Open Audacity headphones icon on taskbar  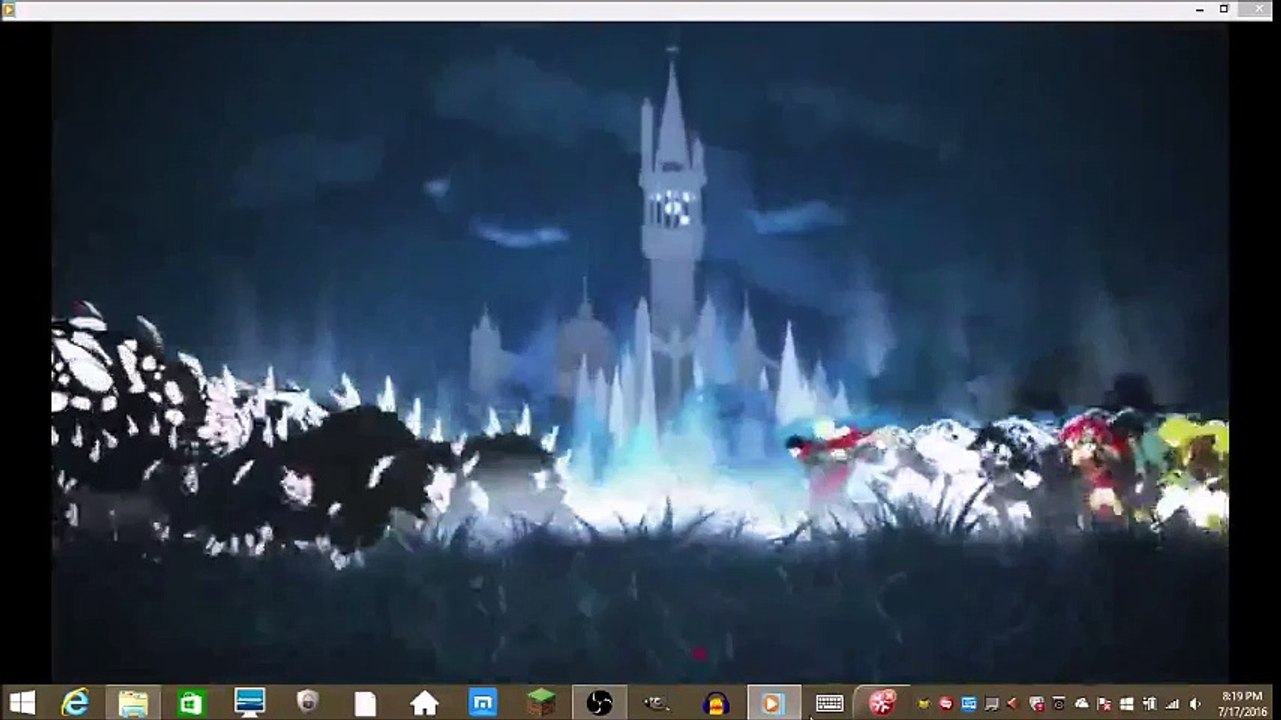(x=716, y=703)
